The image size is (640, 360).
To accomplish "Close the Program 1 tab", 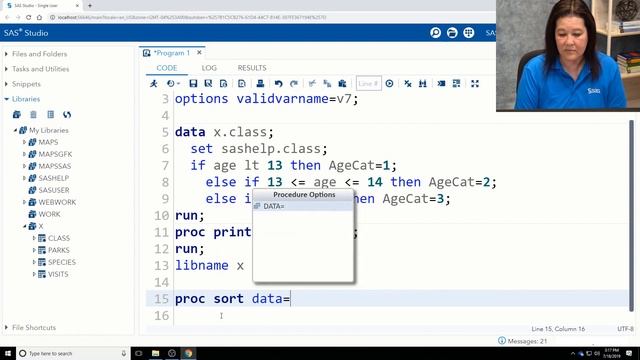I will (199, 53).
